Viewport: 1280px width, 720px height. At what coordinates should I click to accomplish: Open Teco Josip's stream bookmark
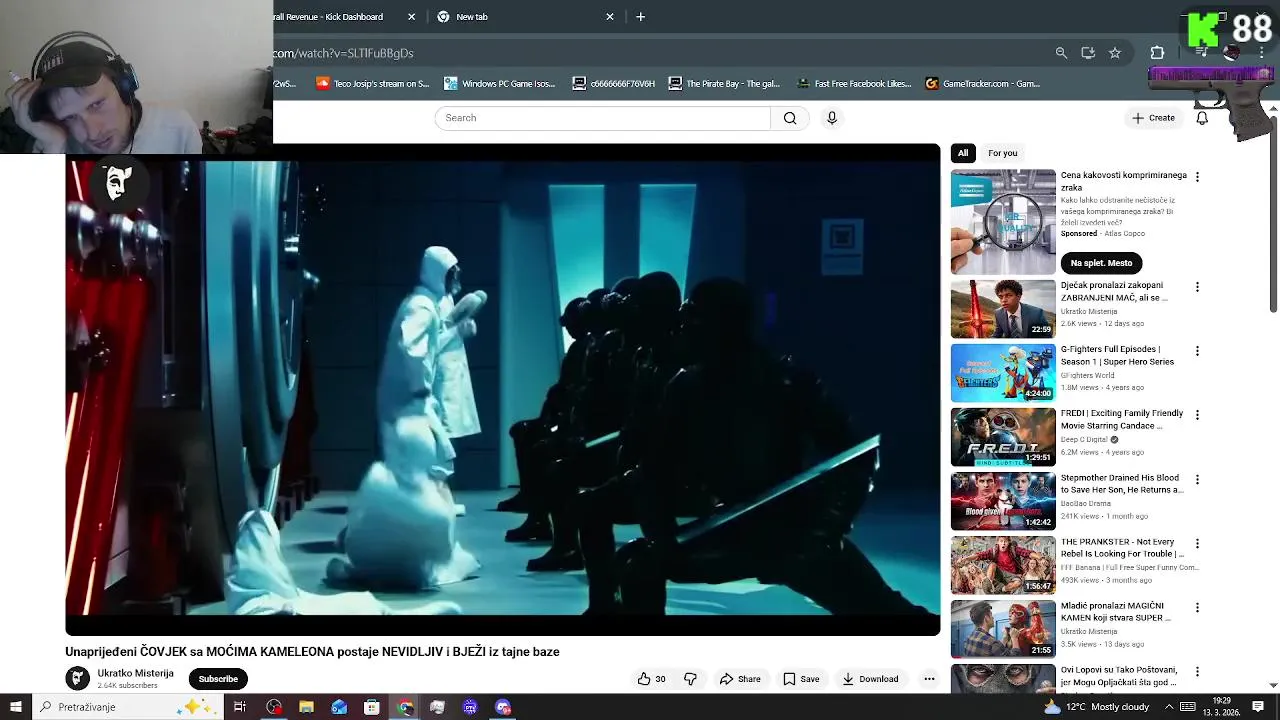[x=372, y=84]
